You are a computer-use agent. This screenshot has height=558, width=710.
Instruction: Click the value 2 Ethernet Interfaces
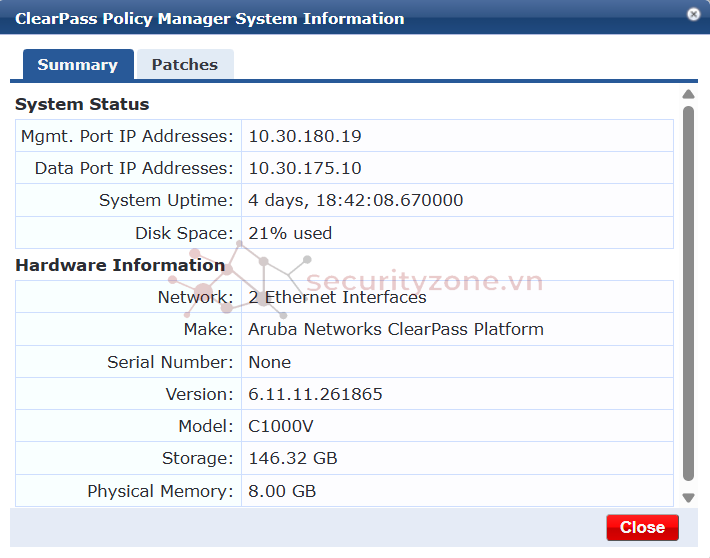coord(337,298)
